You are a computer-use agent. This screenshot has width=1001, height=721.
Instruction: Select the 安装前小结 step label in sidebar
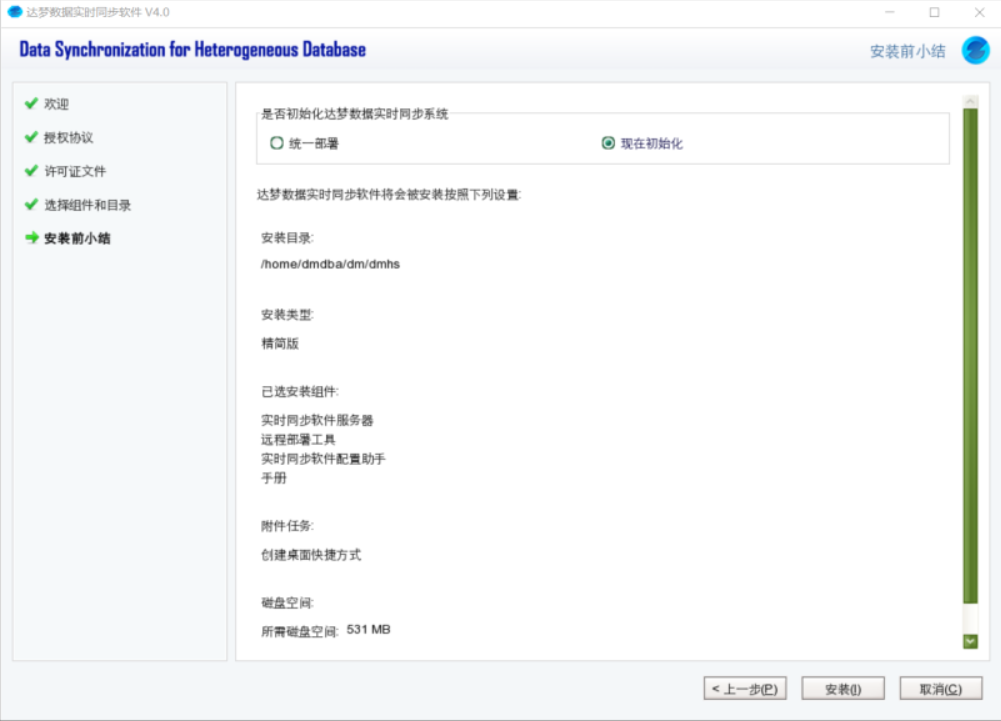pos(77,238)
